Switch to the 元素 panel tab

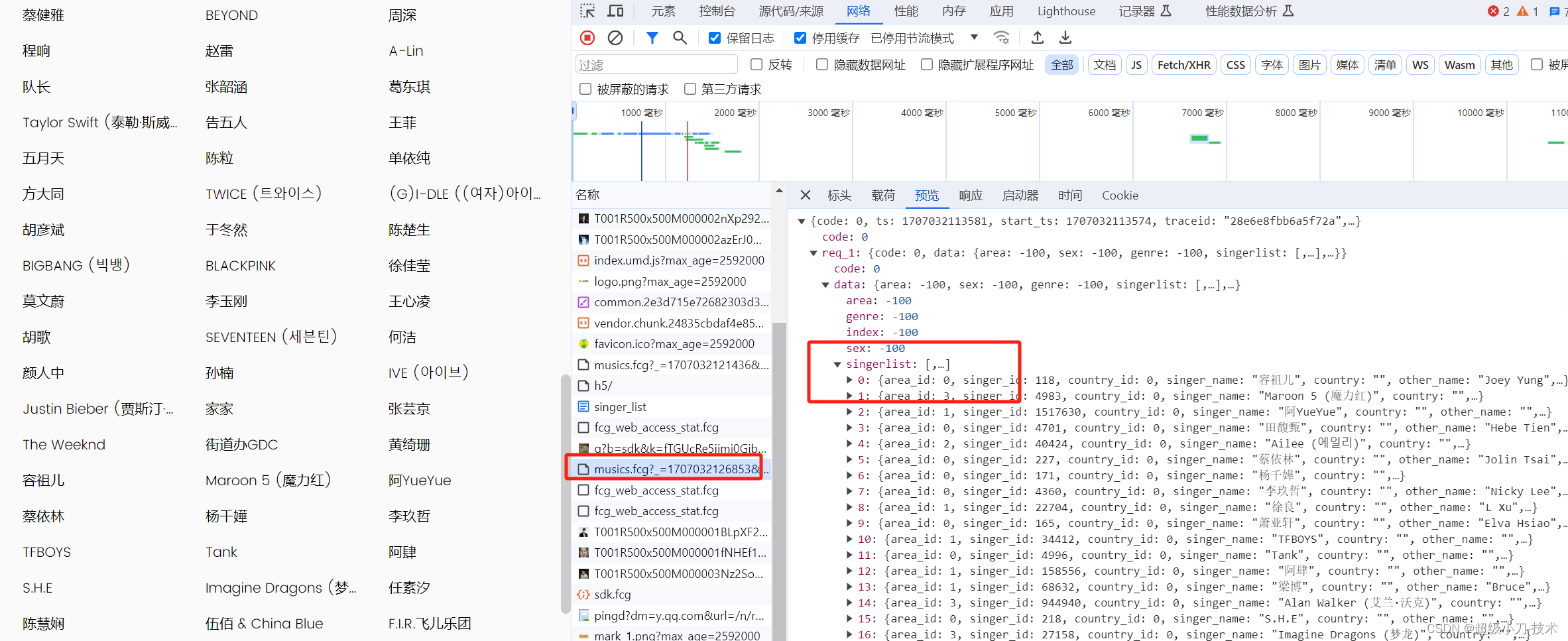point(663,11)
